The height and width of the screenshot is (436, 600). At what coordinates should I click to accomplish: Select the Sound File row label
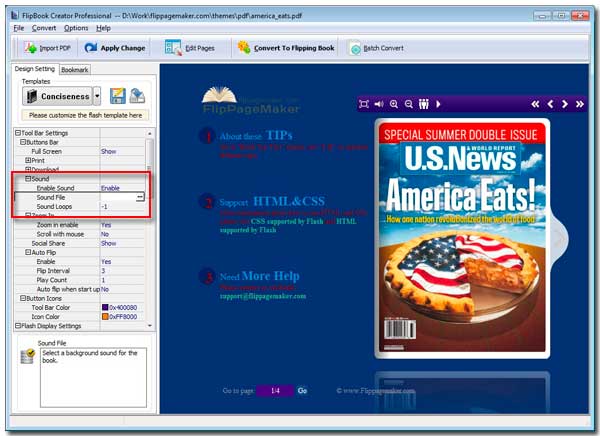pyautogui.click(x=51, y=197)
